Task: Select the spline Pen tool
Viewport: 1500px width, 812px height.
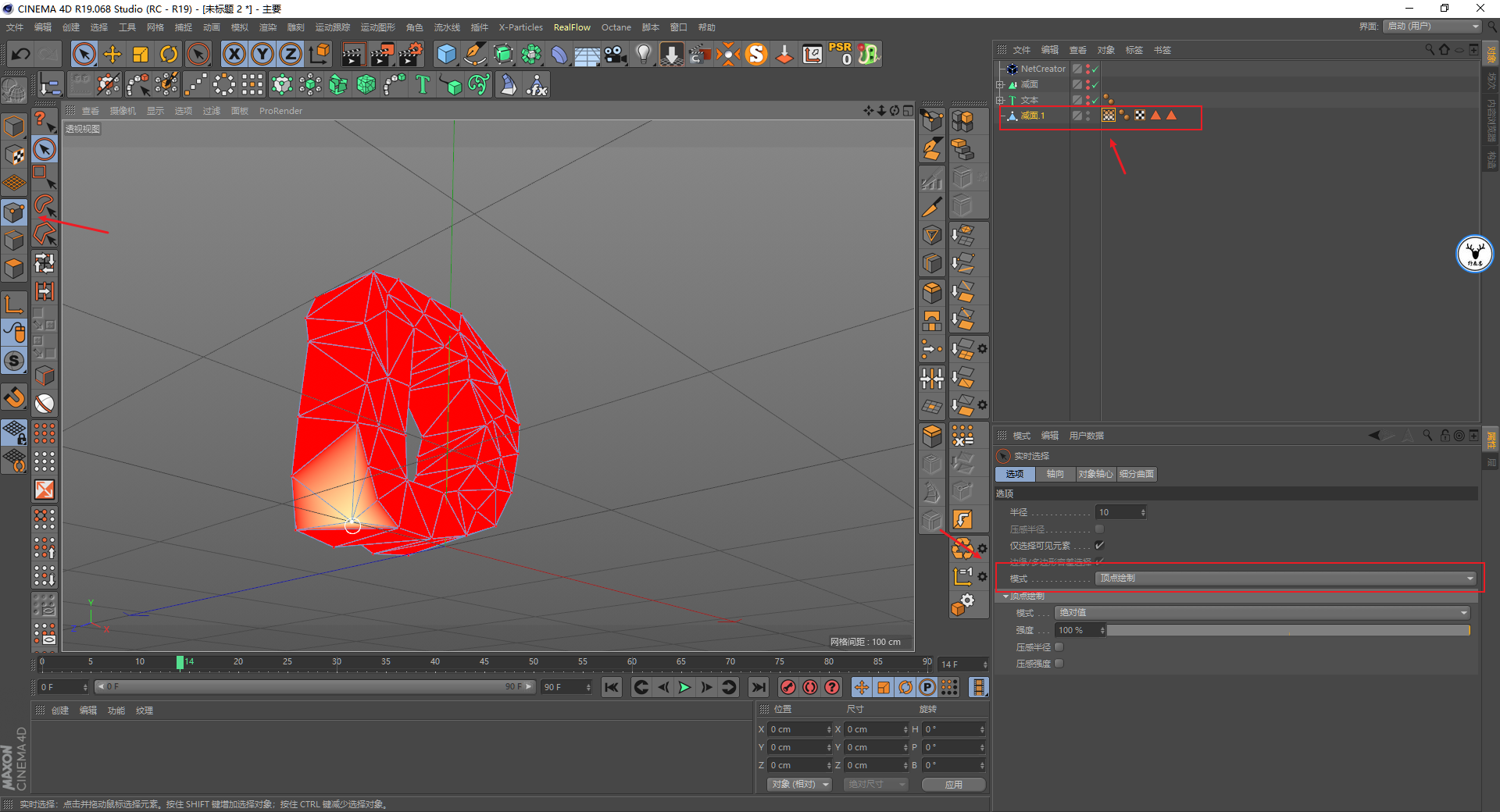Action: click(x=475, y=54)
